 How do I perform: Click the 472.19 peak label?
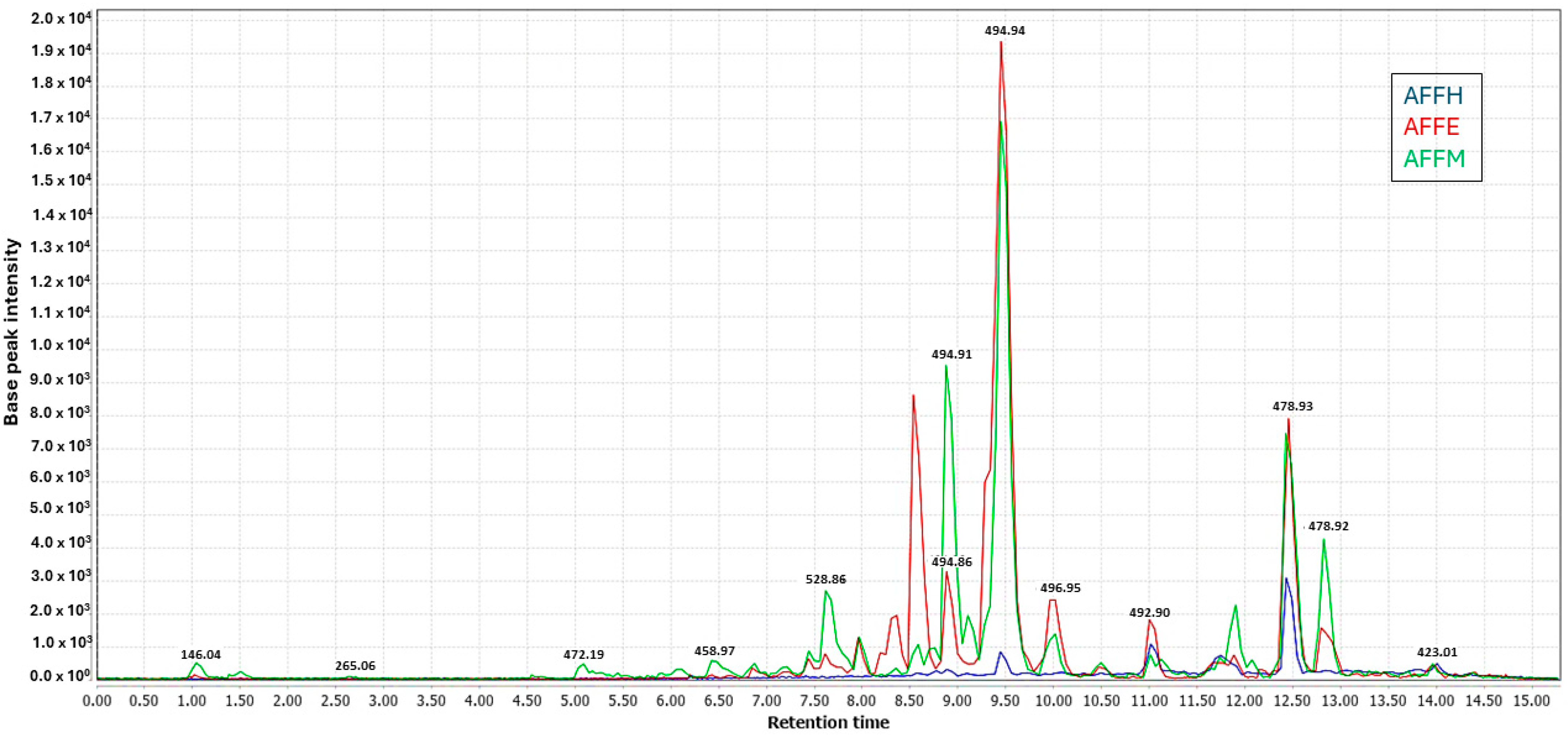click(x=583, y=655)
